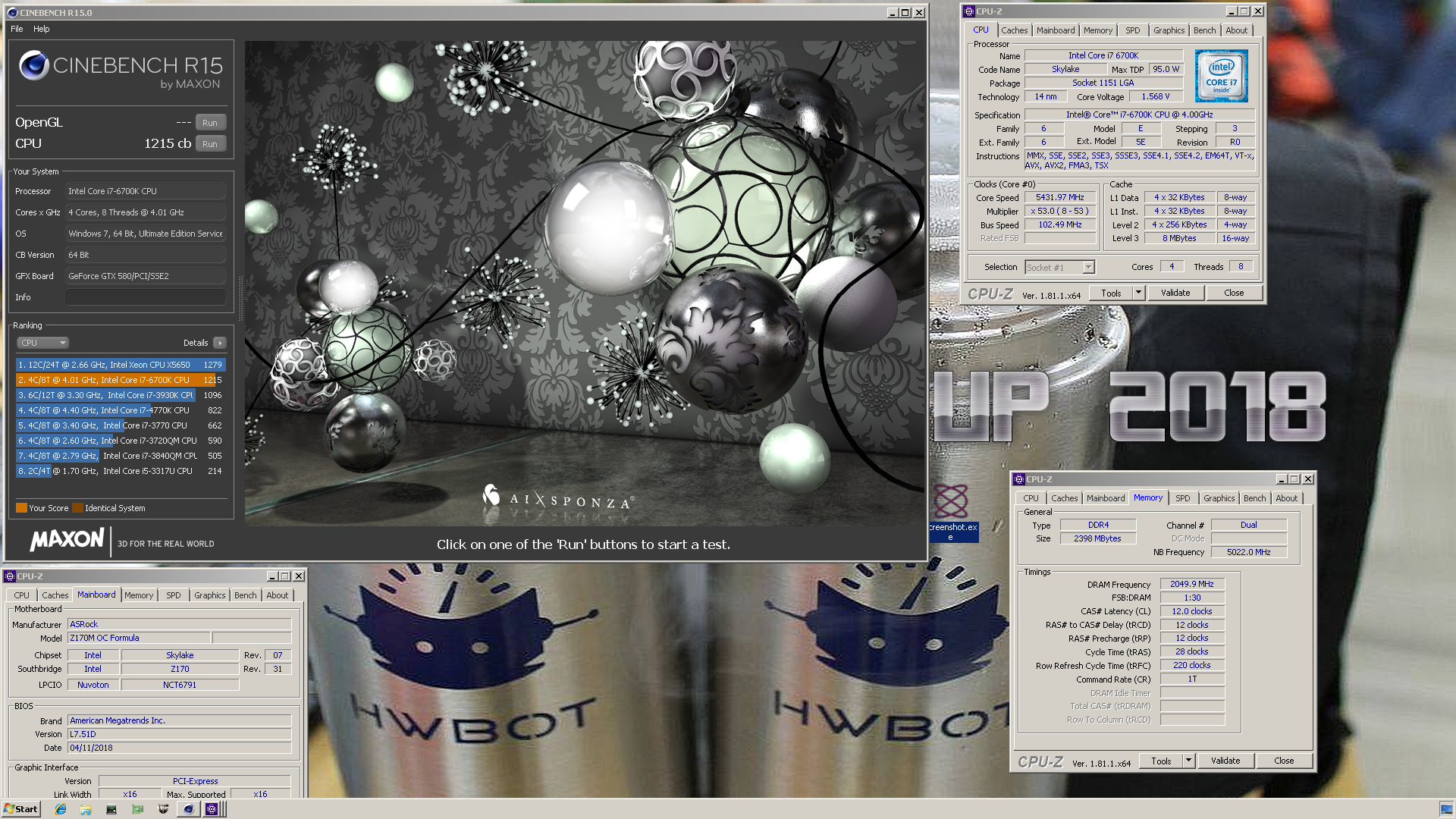Viewport: 1456px width, 819px height.
Task: Run the CPU benchmark
Action: [x=210, y=144]
